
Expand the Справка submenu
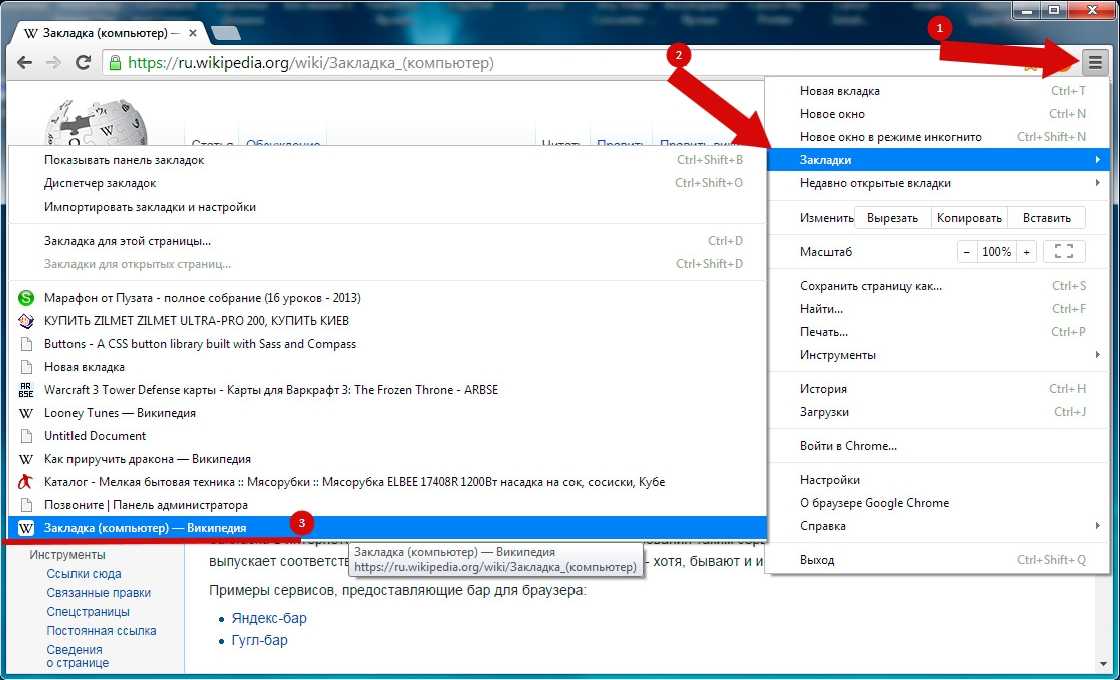click(x=939, y=526)
